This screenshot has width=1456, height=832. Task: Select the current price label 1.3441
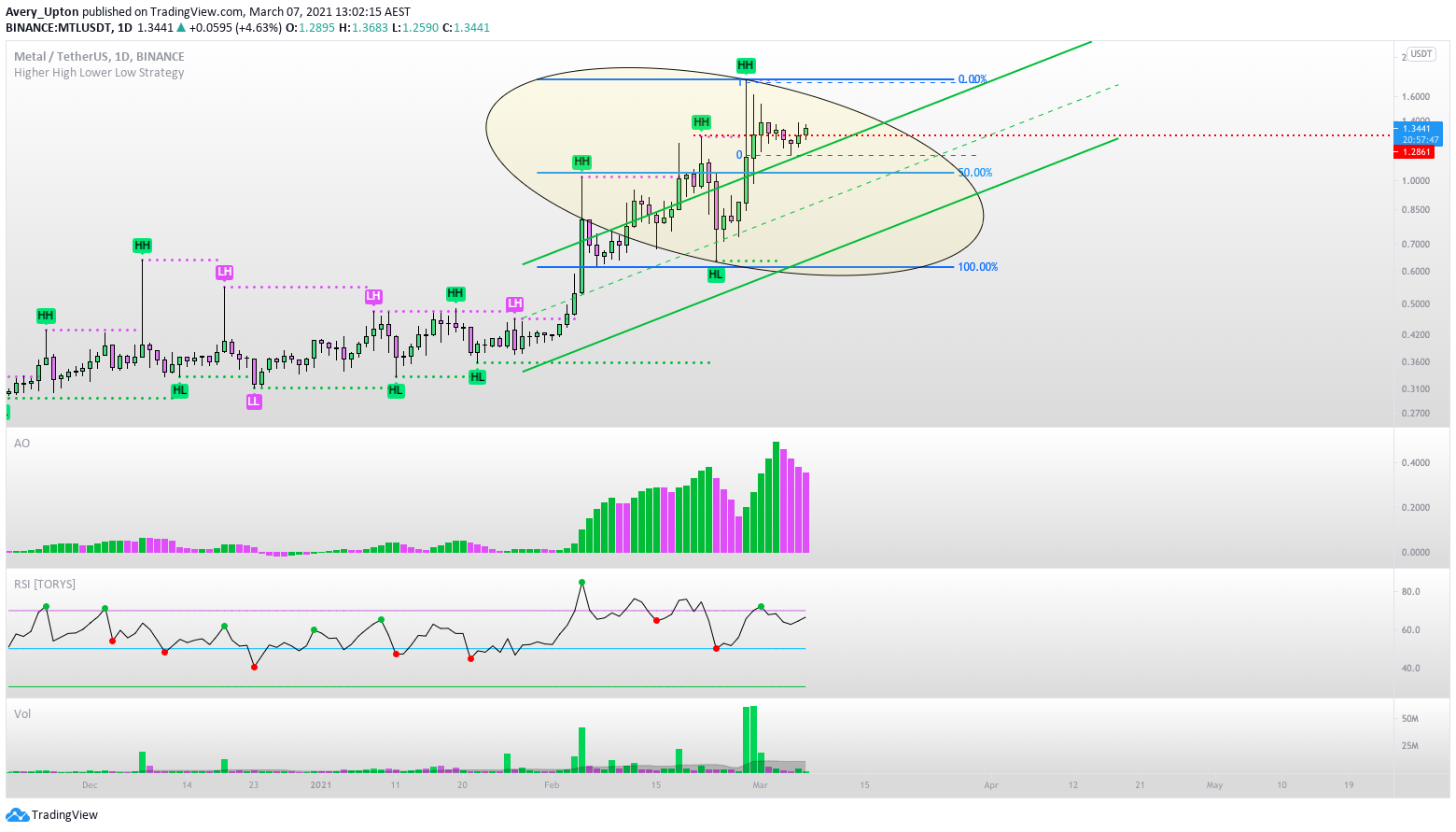pyautogui.click(x=1417, y=129)
